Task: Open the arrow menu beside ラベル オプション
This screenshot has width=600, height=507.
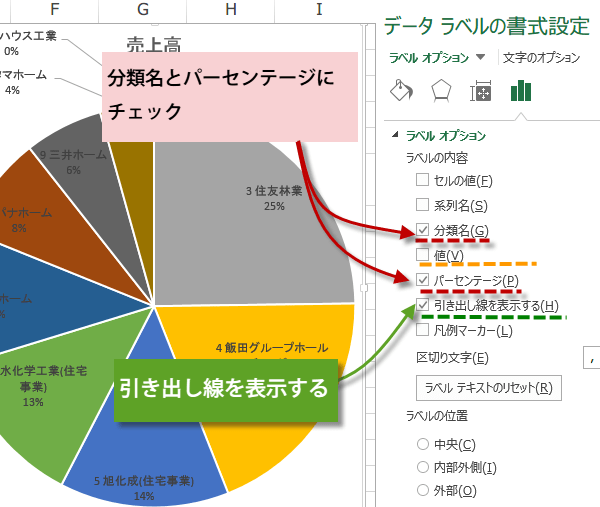Action: tap(481, 57)
